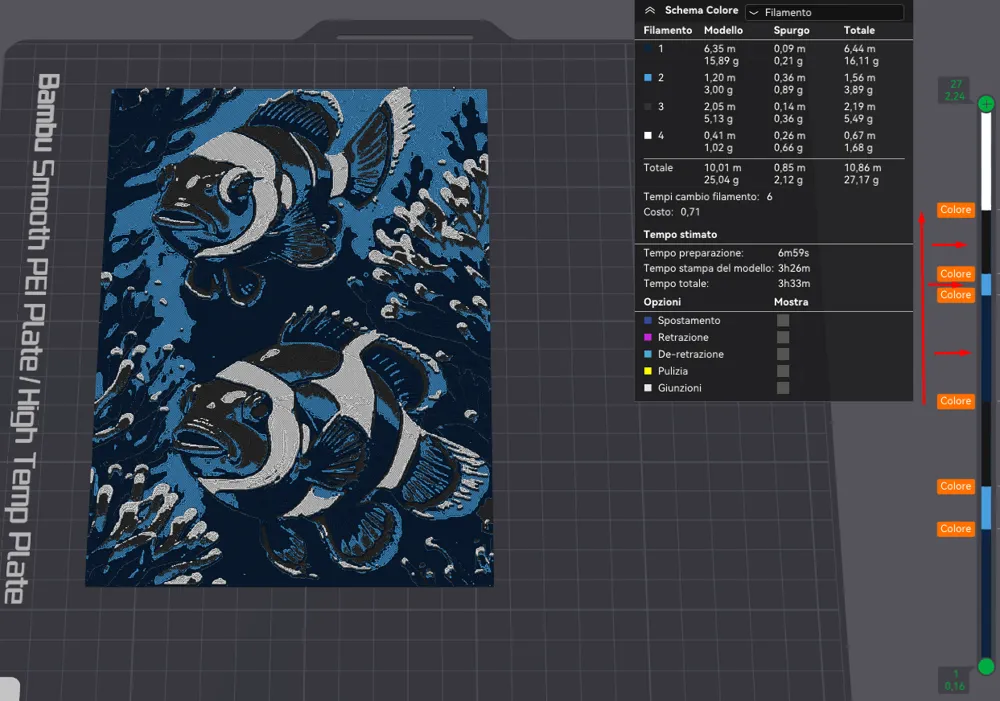Viewport: 1000px width, 701px height.
Task: Select the Schema Colore panel title
Action: click(x=702, y=10)
